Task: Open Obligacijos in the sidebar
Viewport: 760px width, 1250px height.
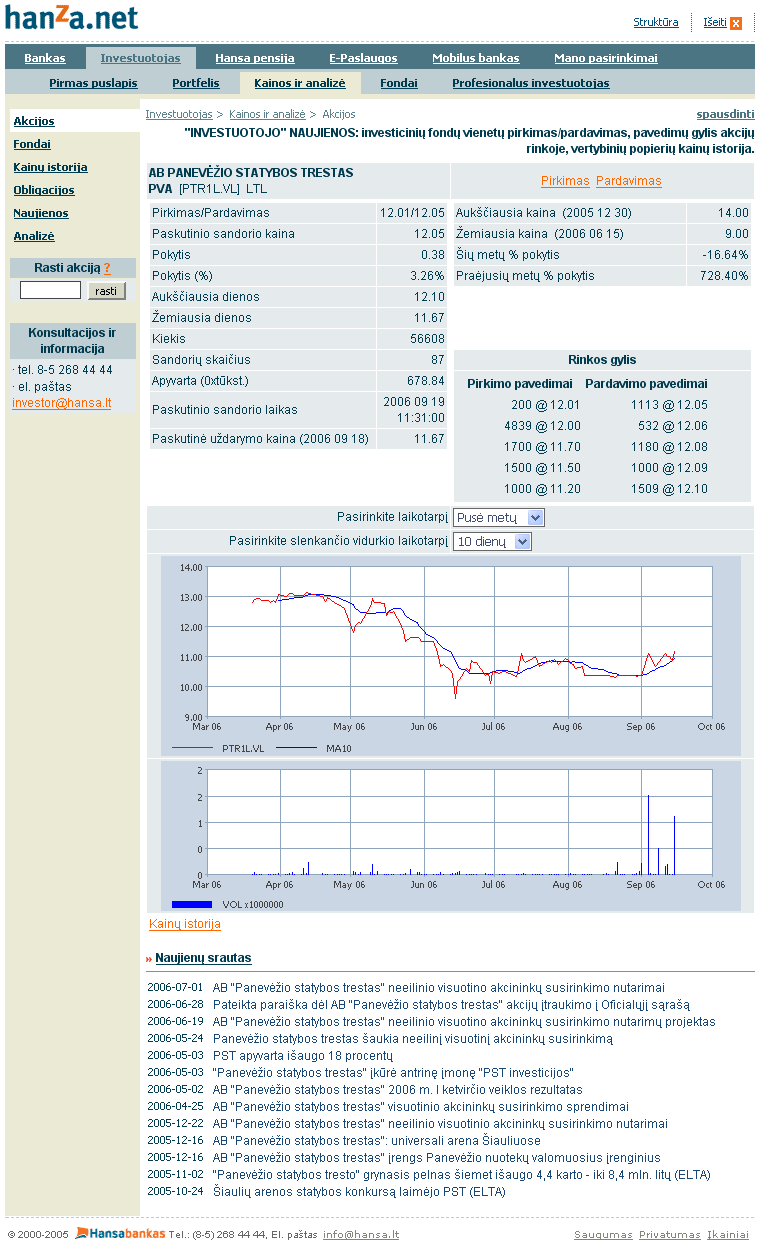Action: 44,190
